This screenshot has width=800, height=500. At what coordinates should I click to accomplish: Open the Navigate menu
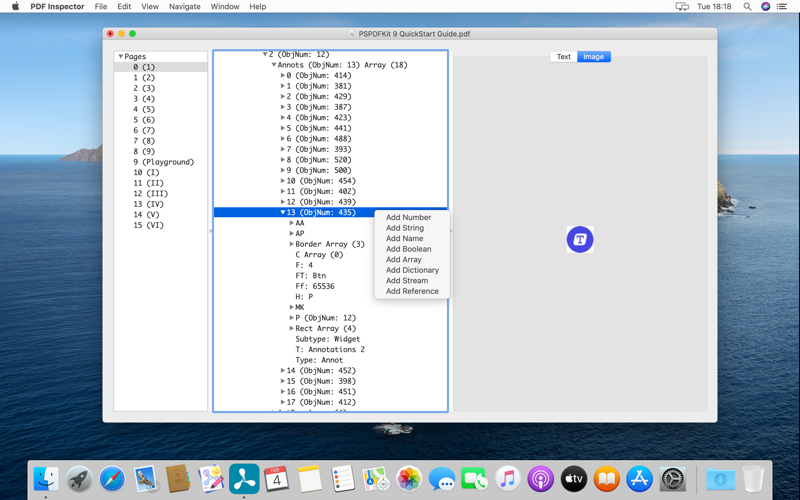pos(185,7)
